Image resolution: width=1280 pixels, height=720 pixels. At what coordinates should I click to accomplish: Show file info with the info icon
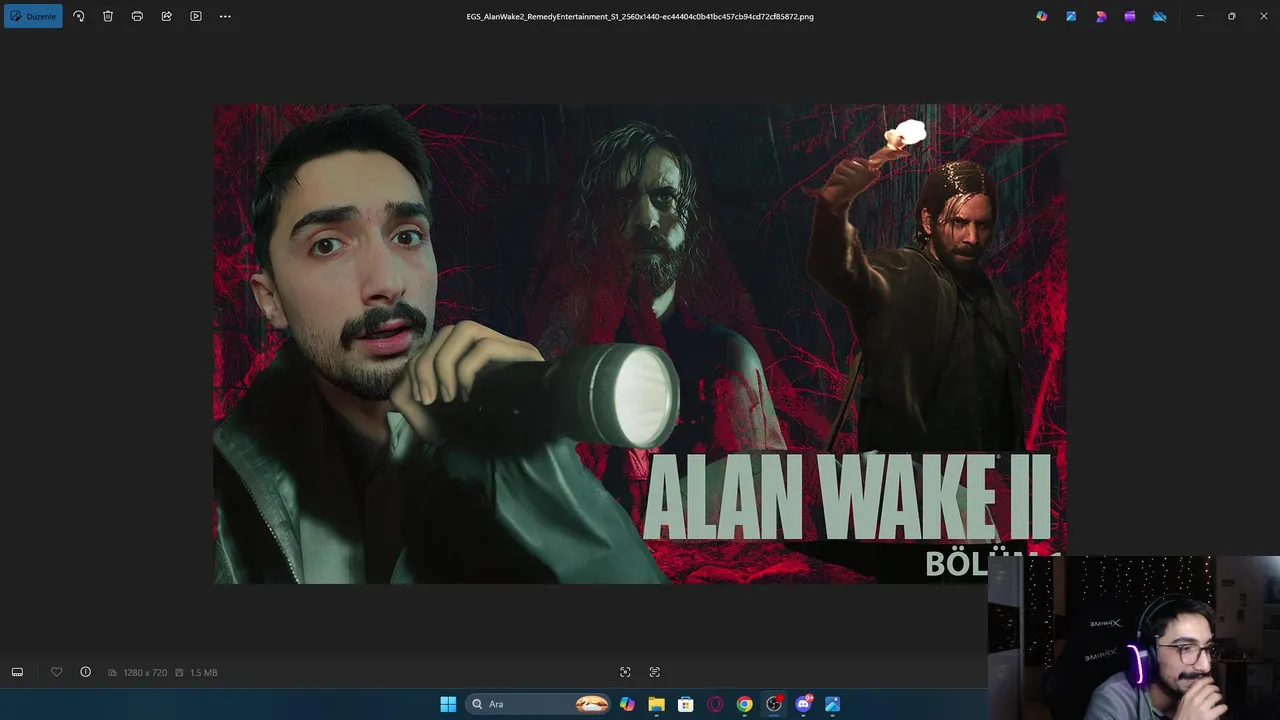coord(85,672)
